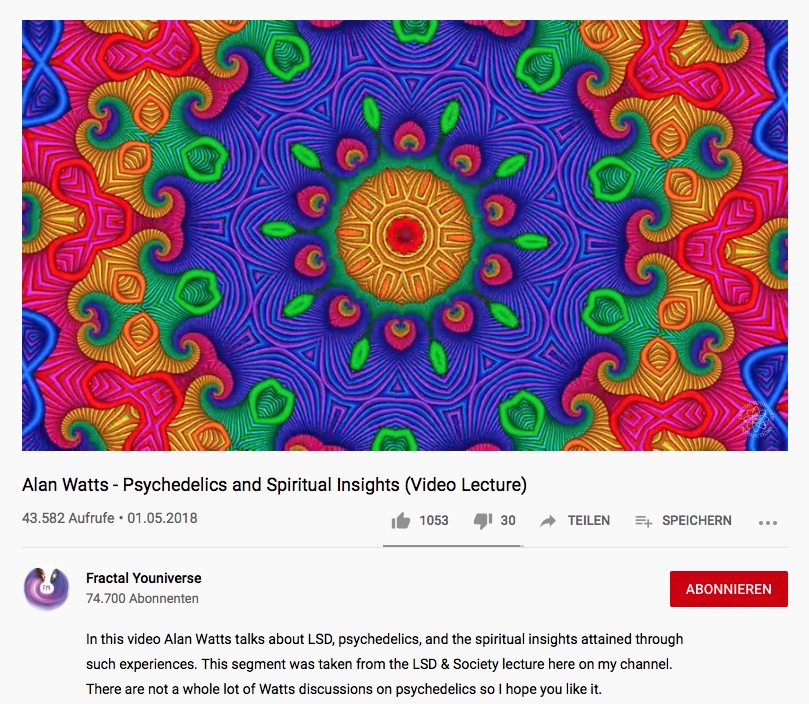
Task: Open the Fractal Youniverse channel name link
Action: (x=143, y=578)
